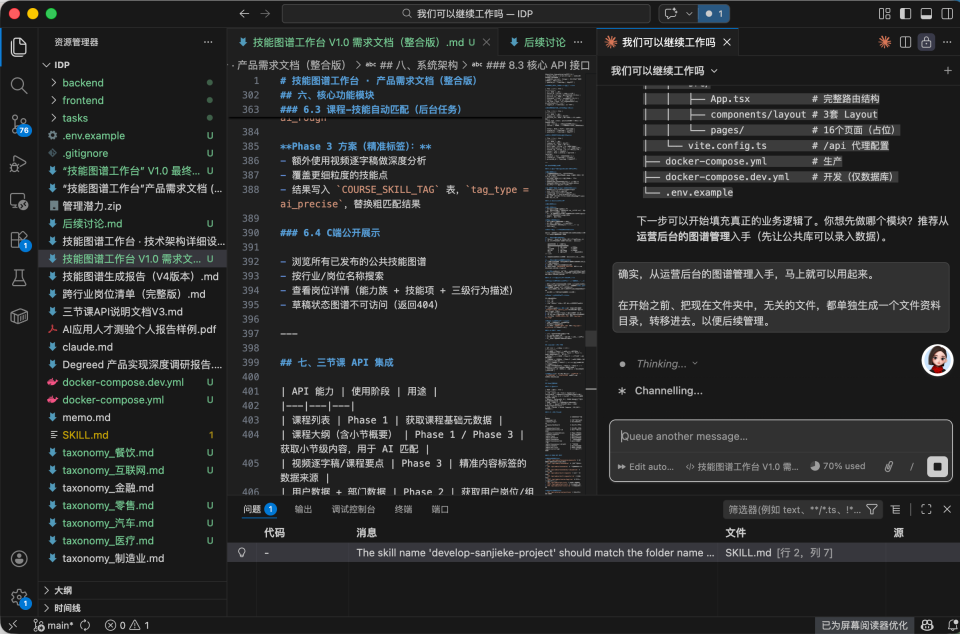Click the Queue another message input
The height and width of the screenshot is (634, 960).
tap(781, 436)
